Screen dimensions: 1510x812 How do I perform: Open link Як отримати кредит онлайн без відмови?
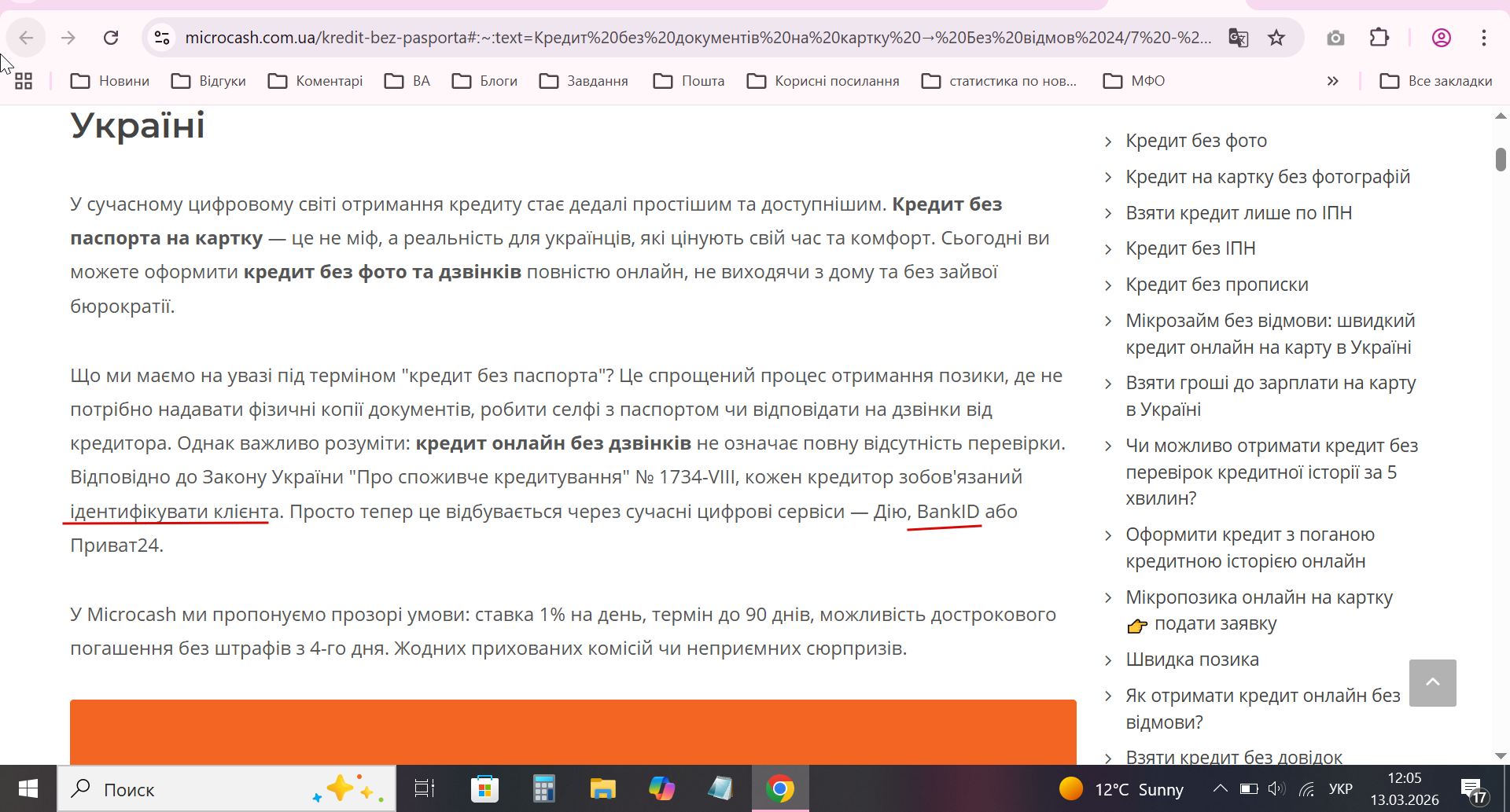point(1263,709)
